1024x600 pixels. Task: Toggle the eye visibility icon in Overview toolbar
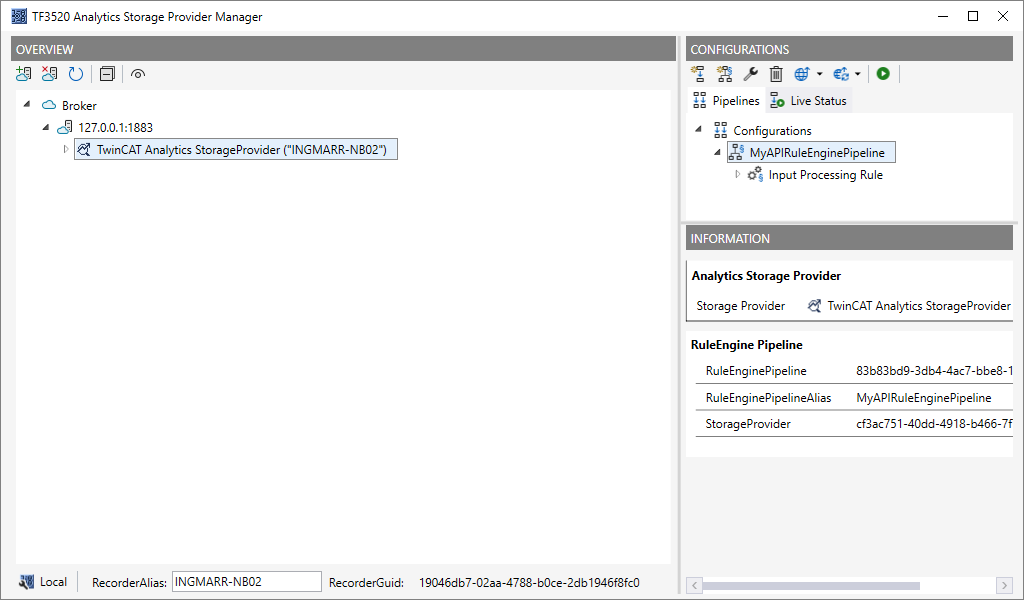[x=138, y=74]
